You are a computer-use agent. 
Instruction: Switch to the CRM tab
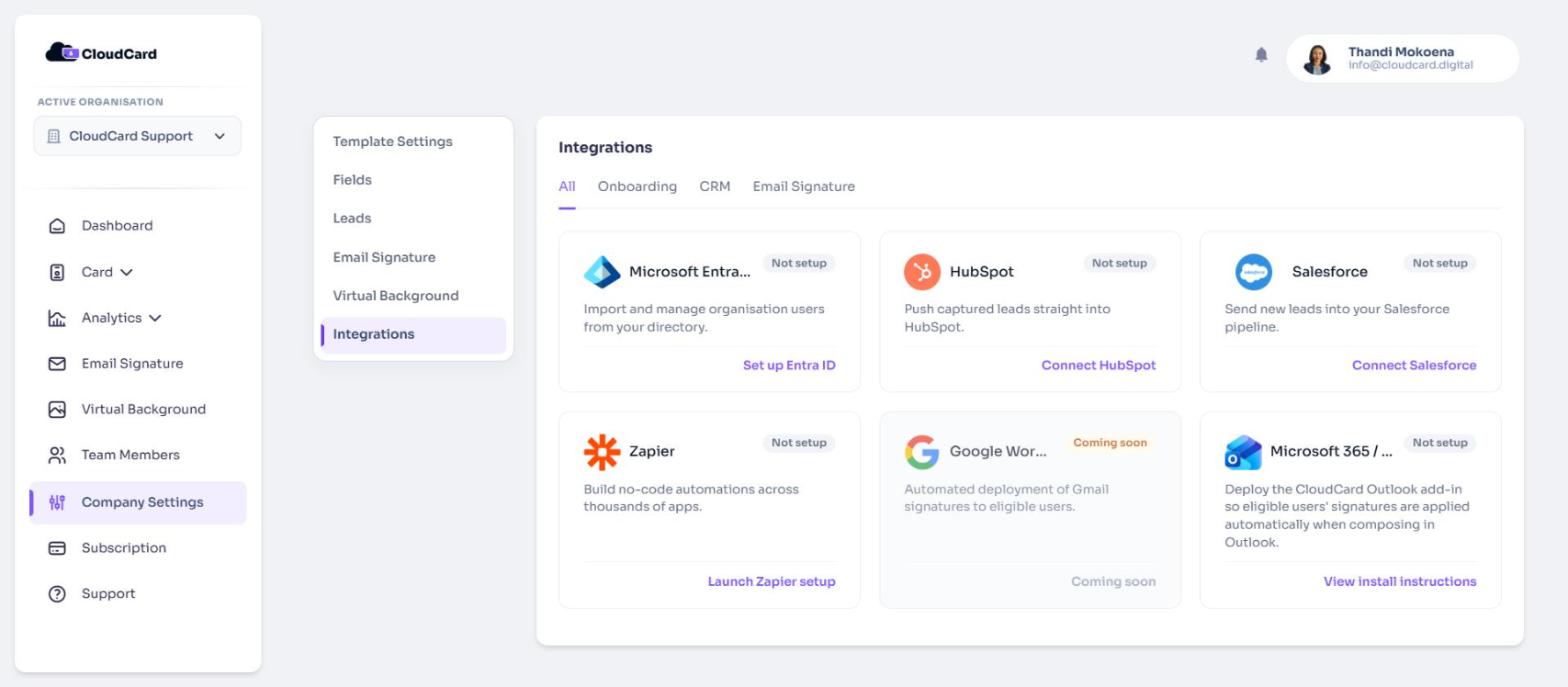(x=715, y=187)
